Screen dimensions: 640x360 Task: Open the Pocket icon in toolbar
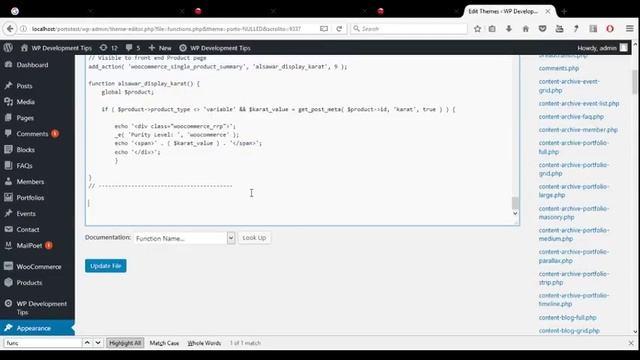tap(542, 29)
